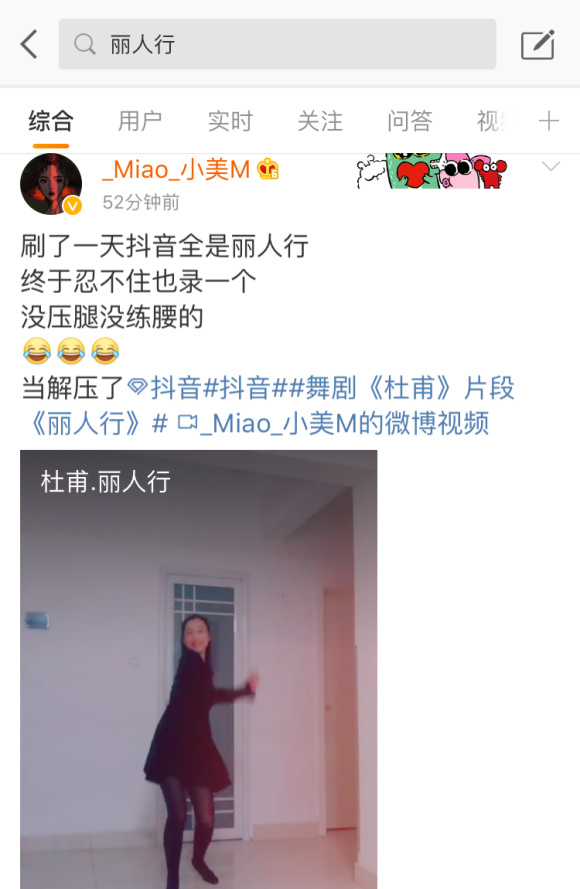The image size is (580, 889).
Task: Tap username _Miao_小美M
Action: (x=176, y=169)
